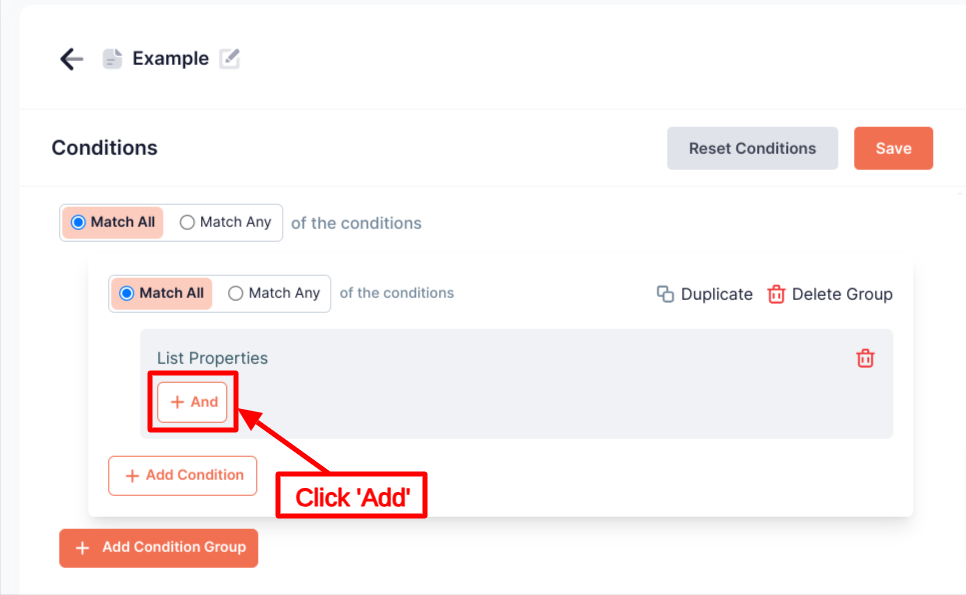Click the red "Click 'Add'" annotation label
Viewport: 966px width, 595px height.
pyautogui.click(x=352, y=496)
